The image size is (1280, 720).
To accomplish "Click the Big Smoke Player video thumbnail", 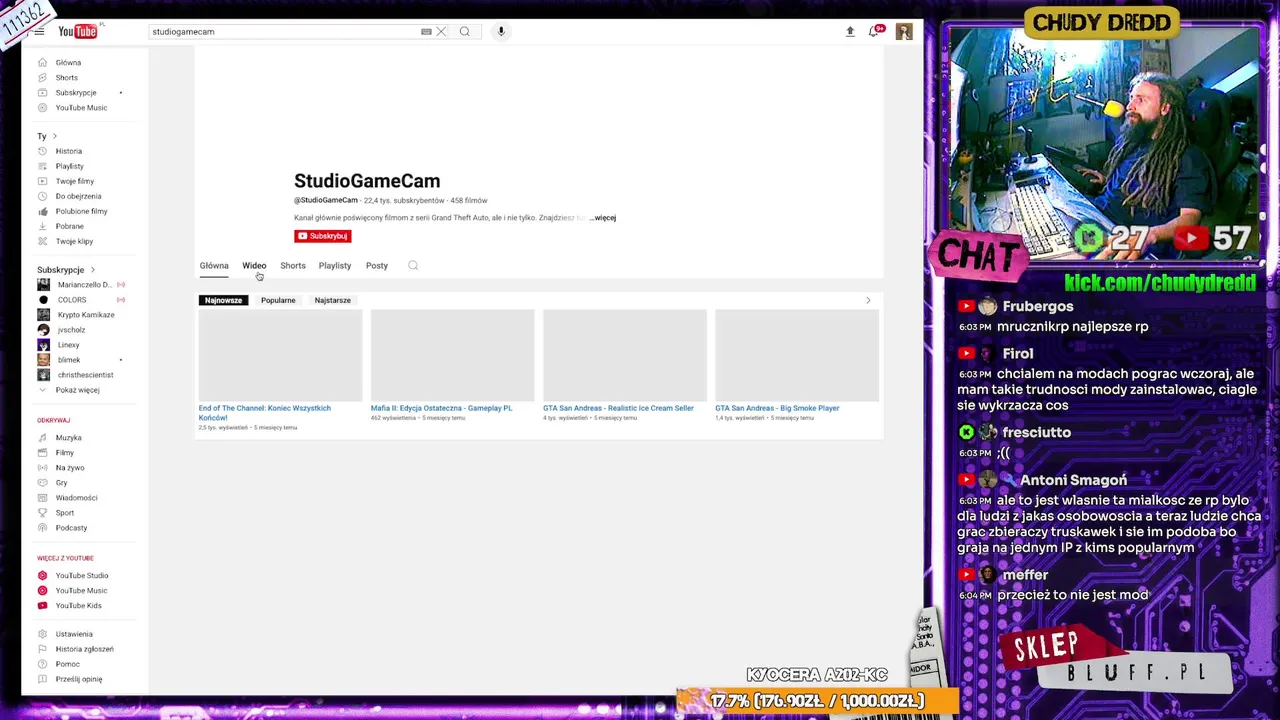I will click(x=797, y=355).
